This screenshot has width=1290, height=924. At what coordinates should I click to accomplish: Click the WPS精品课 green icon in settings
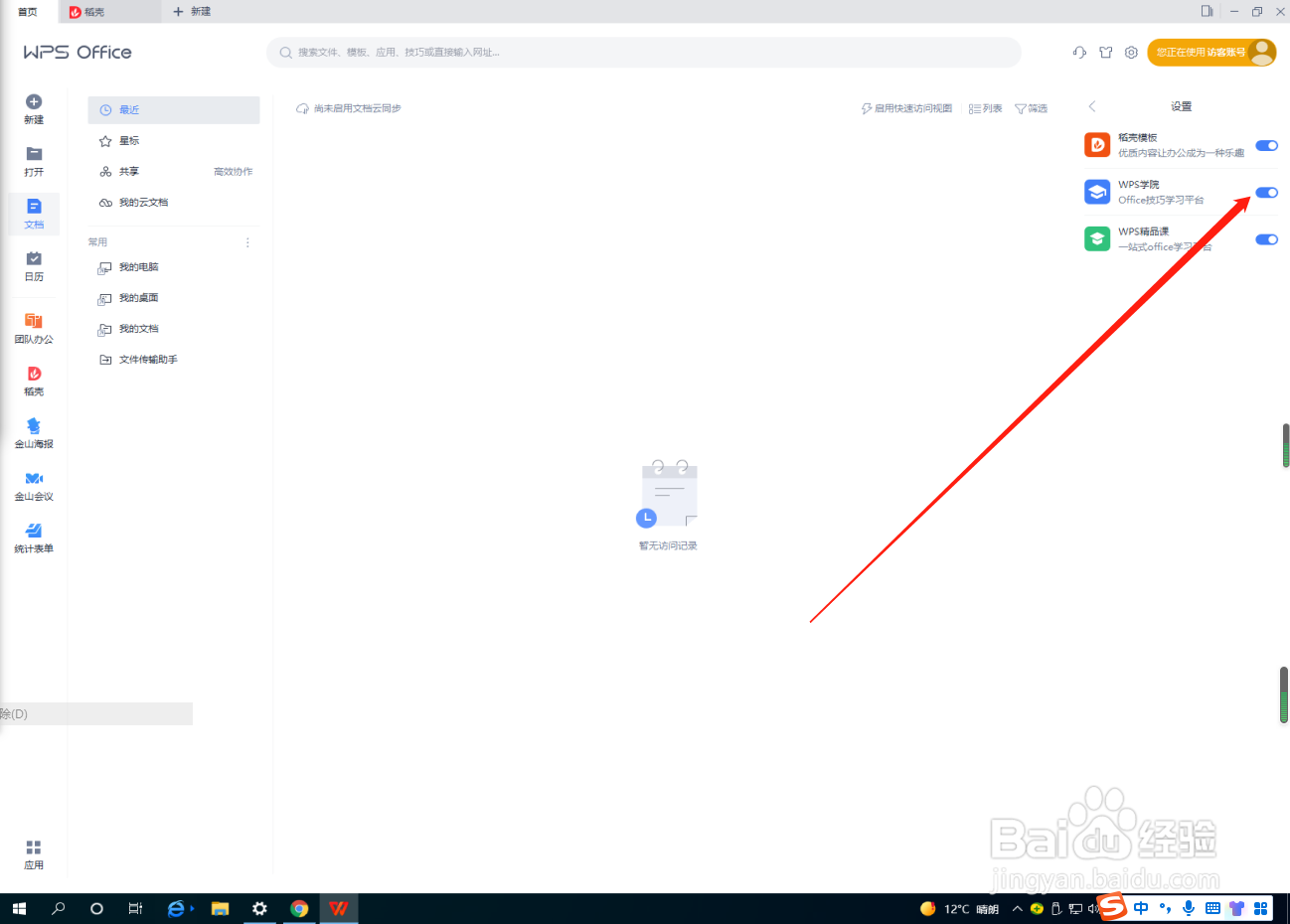pyautogui.click(x=1097, y=238)
